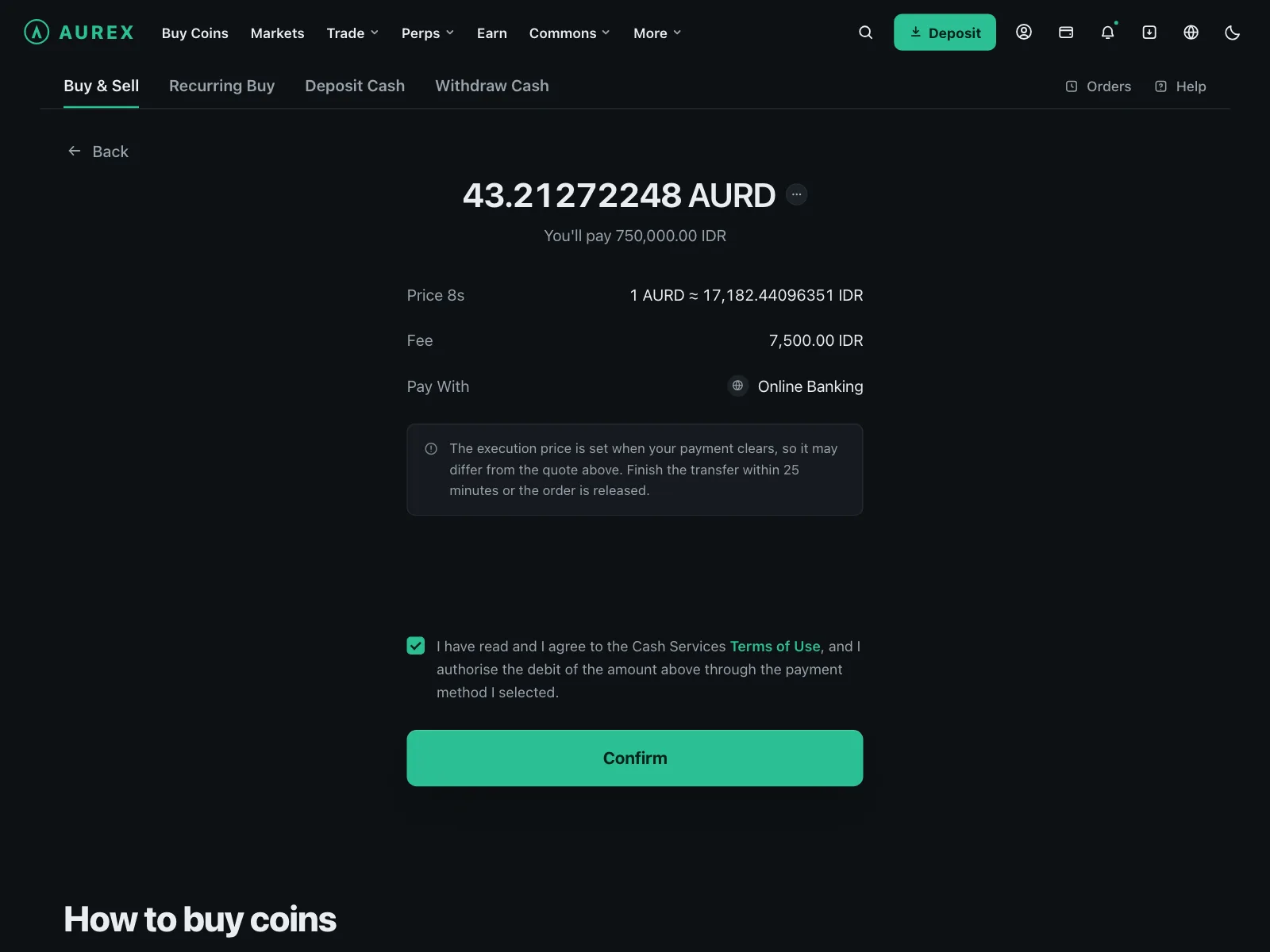The image size is (1270, 952).
Task: Expand the Trade dropdown menu
Action: 352,33
